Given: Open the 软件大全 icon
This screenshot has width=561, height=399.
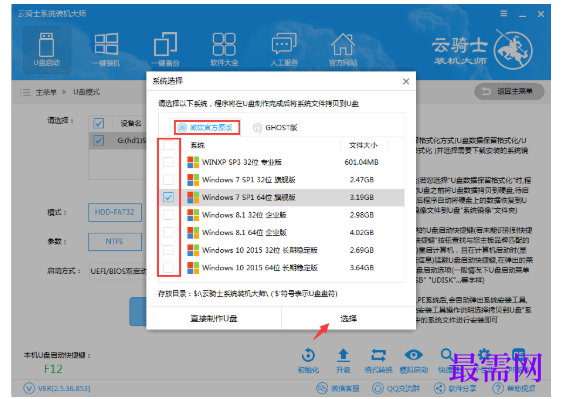Looking at the screenshot, I should click(x=224, y=50).
